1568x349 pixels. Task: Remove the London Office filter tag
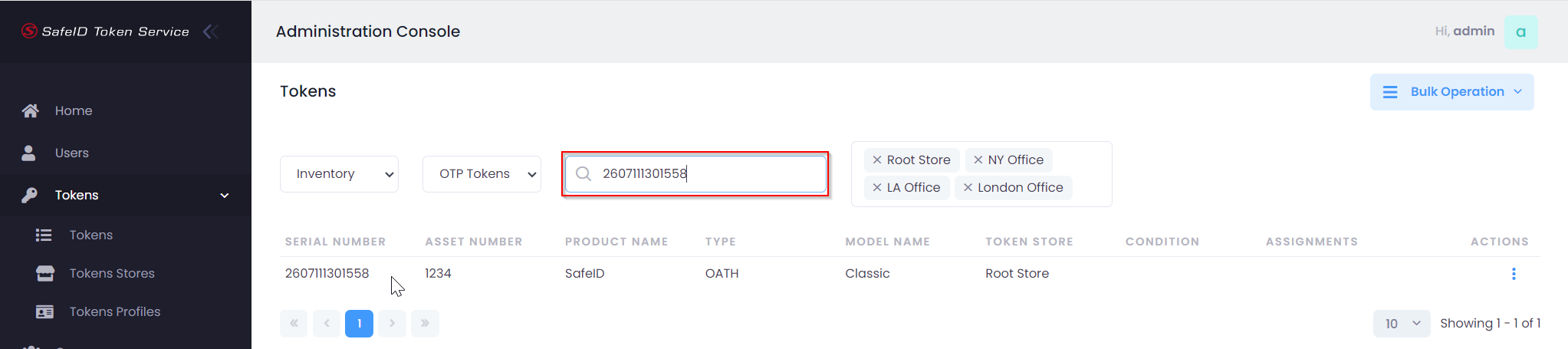[968, 188]
